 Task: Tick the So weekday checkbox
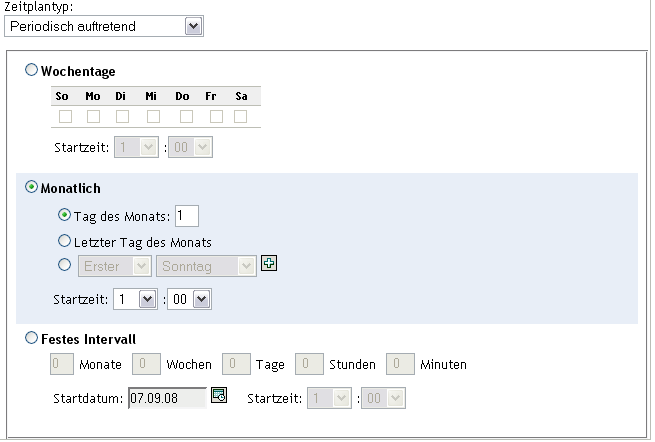click(62, 117)
